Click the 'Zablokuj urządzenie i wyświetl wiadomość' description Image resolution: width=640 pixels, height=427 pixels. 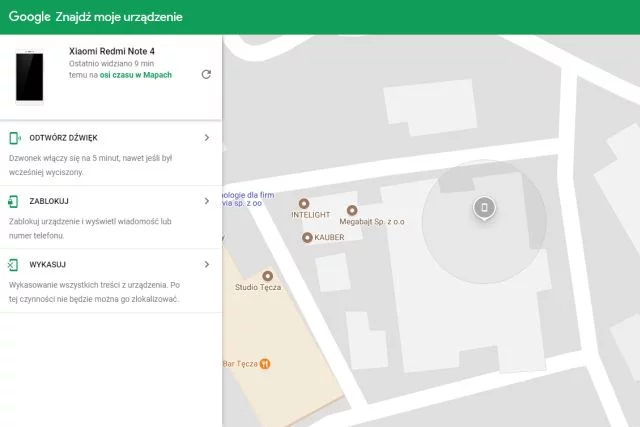click(x=90, y=228)
